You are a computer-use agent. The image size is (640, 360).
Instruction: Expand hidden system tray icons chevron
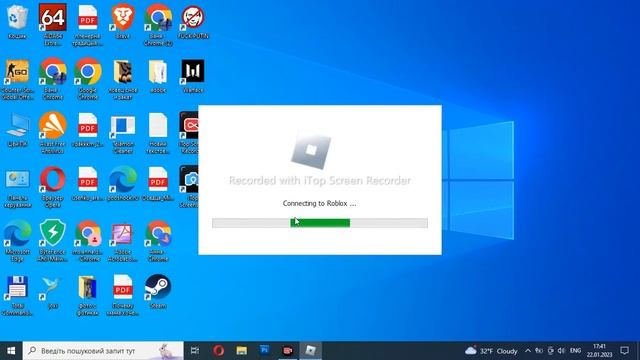tap(528, 351)
